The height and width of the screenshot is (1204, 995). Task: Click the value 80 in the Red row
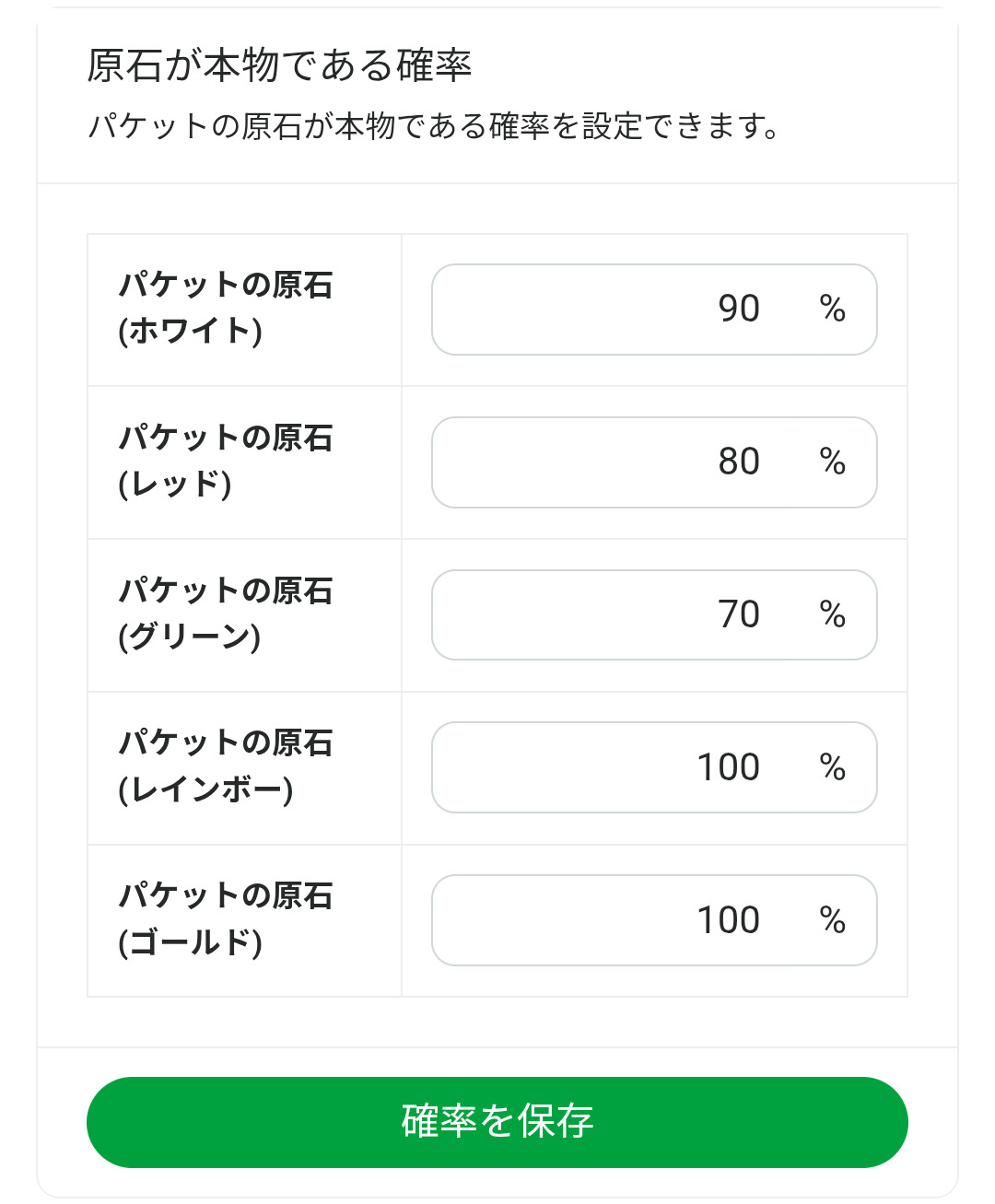pyautogui.click(x=739, y=462)
